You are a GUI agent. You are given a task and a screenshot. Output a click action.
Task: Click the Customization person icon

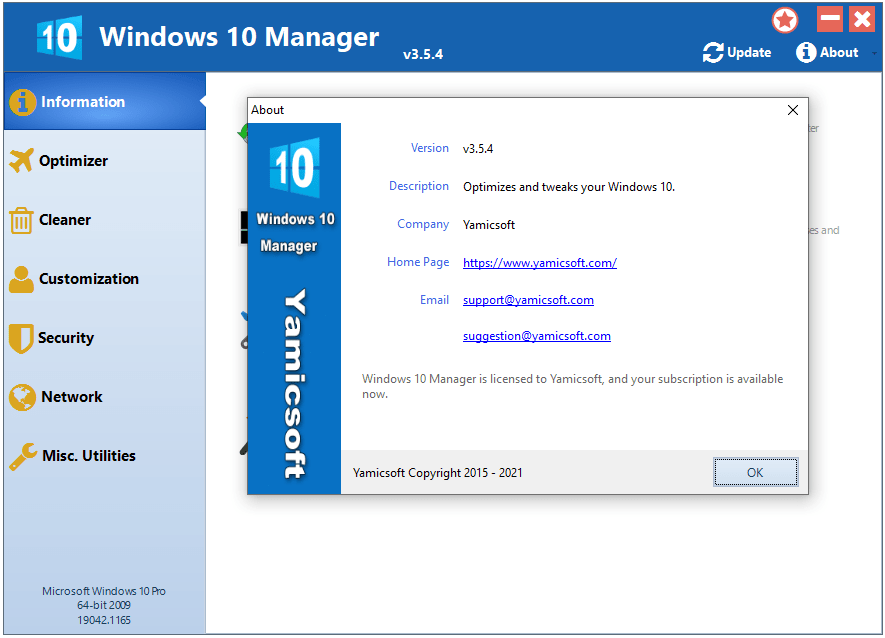pyautogui.click(x=21, y=279)
